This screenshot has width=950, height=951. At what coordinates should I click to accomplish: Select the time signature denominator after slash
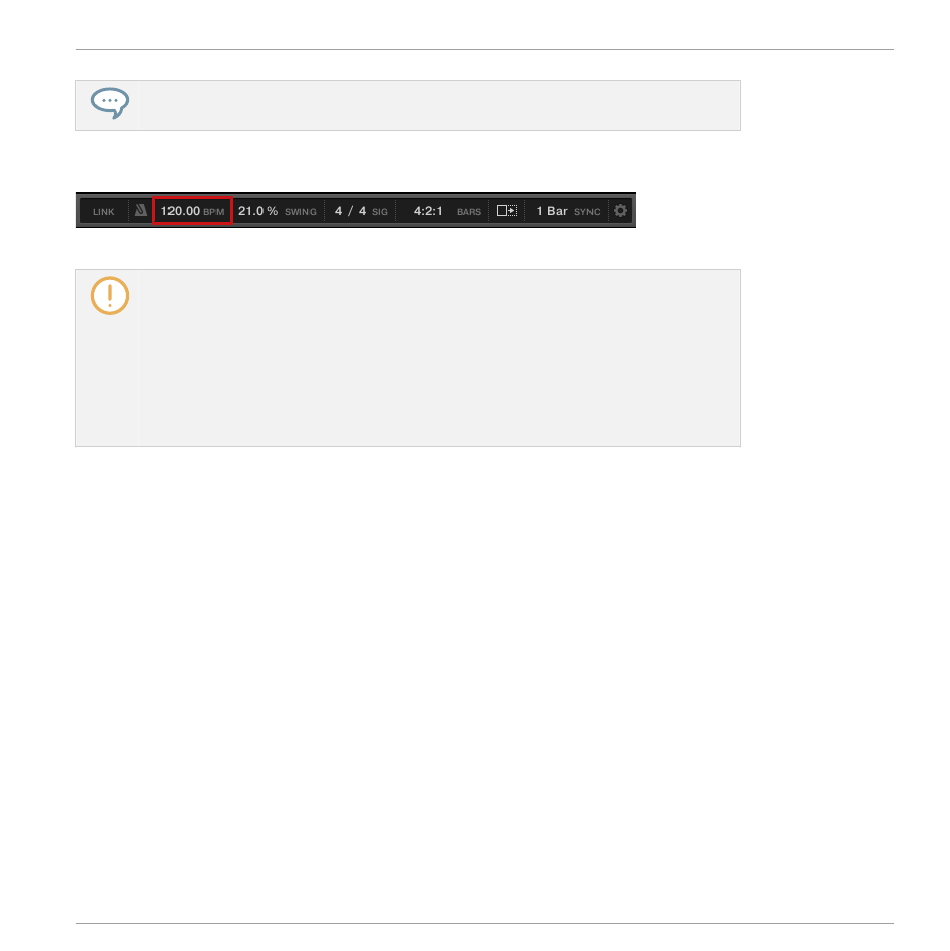(362, 211)
